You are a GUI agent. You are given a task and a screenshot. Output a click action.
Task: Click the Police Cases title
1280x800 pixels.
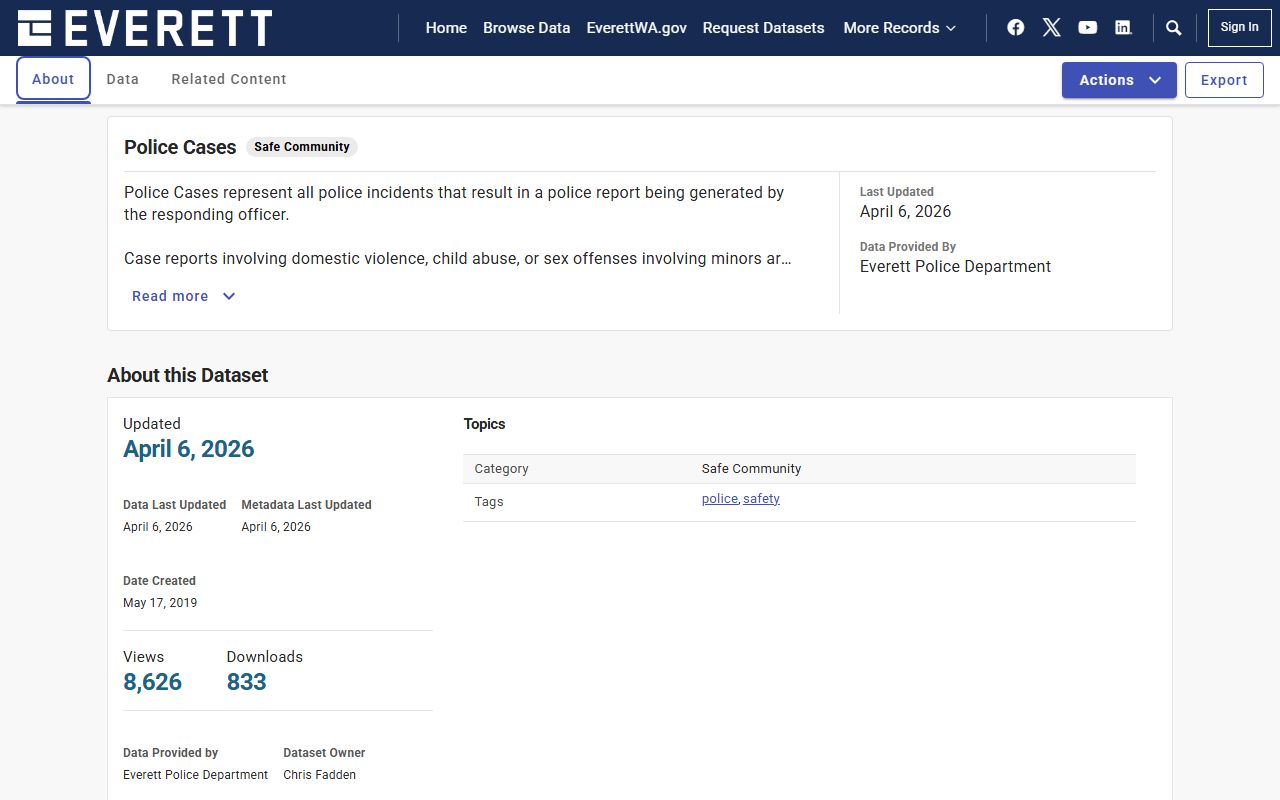tap(180, 147)
